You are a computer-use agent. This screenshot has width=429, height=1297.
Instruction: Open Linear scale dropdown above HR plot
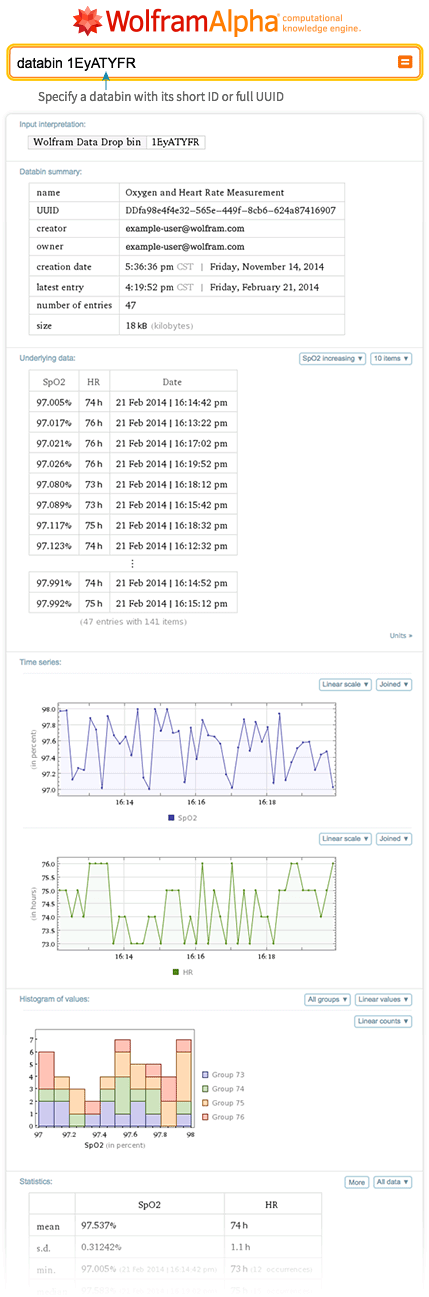[345, 839]
